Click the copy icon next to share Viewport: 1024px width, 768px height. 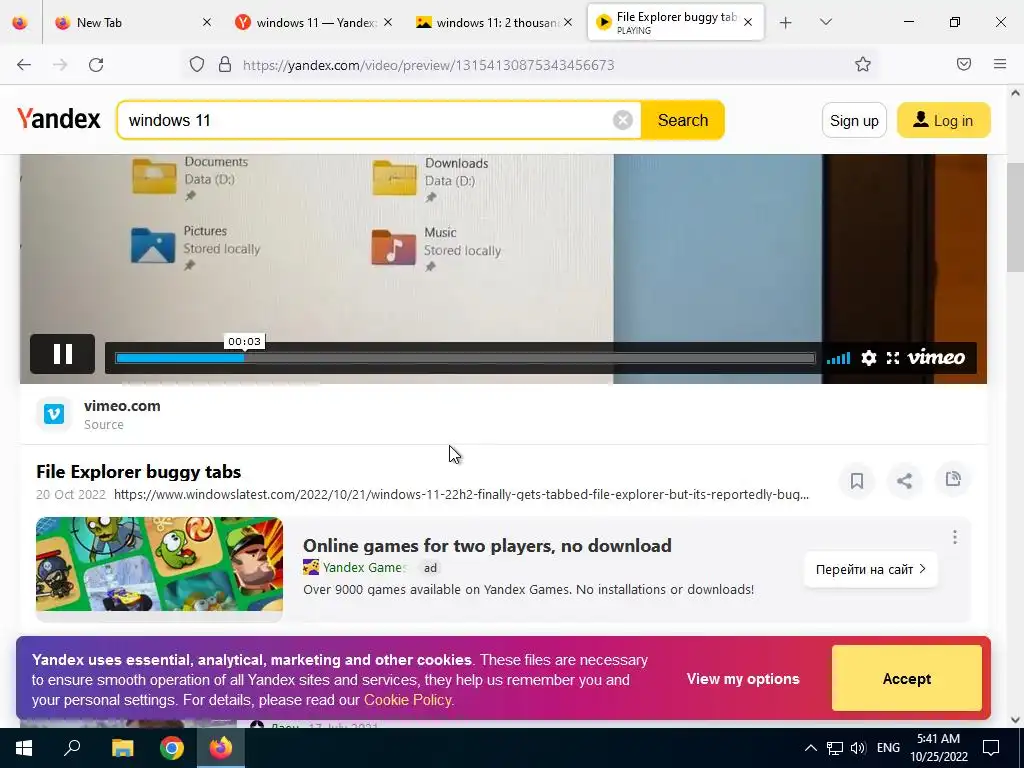click(x=953, y=479)
